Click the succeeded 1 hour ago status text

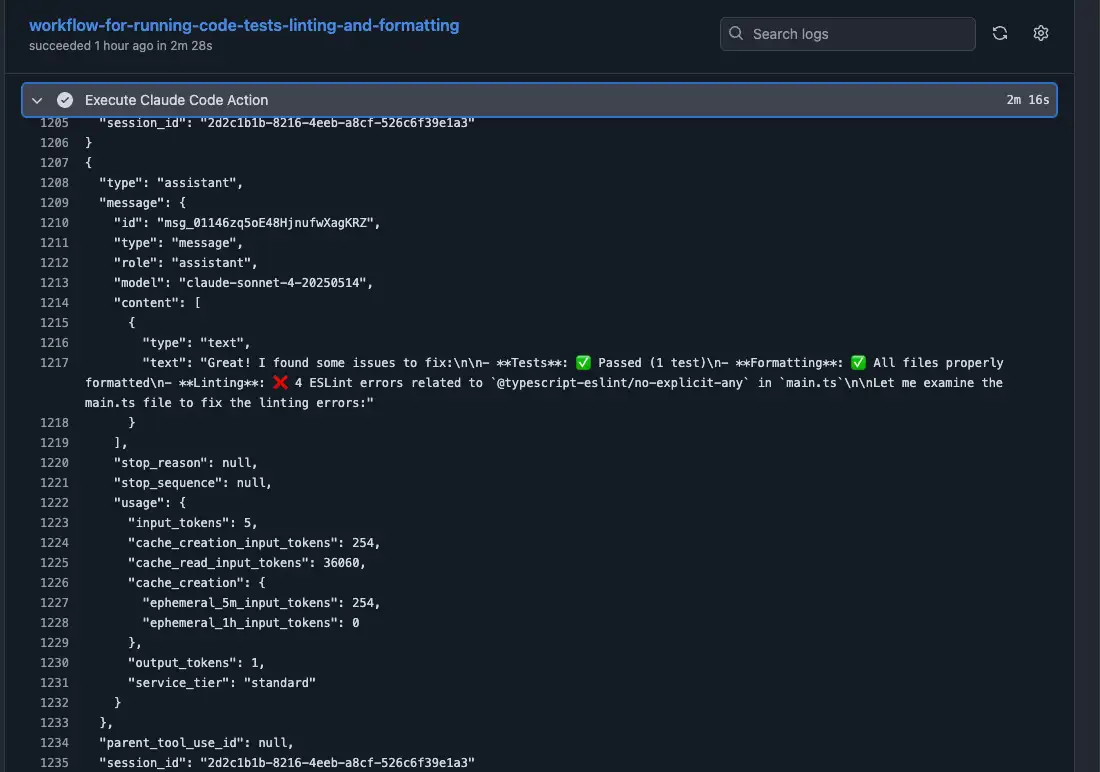coord(121,46)
